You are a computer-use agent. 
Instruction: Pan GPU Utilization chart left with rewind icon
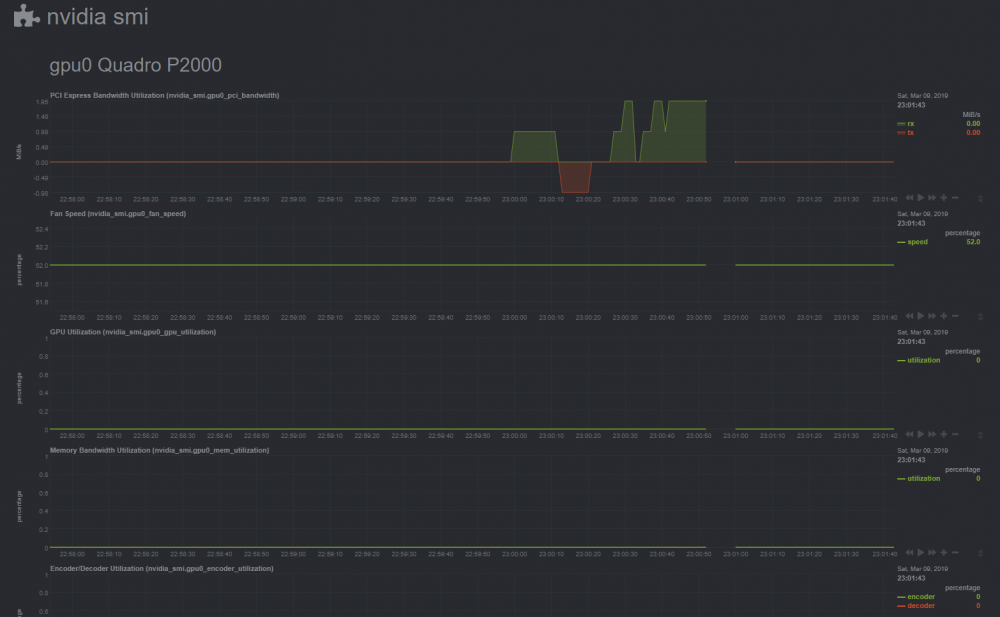tap(909, 434)
